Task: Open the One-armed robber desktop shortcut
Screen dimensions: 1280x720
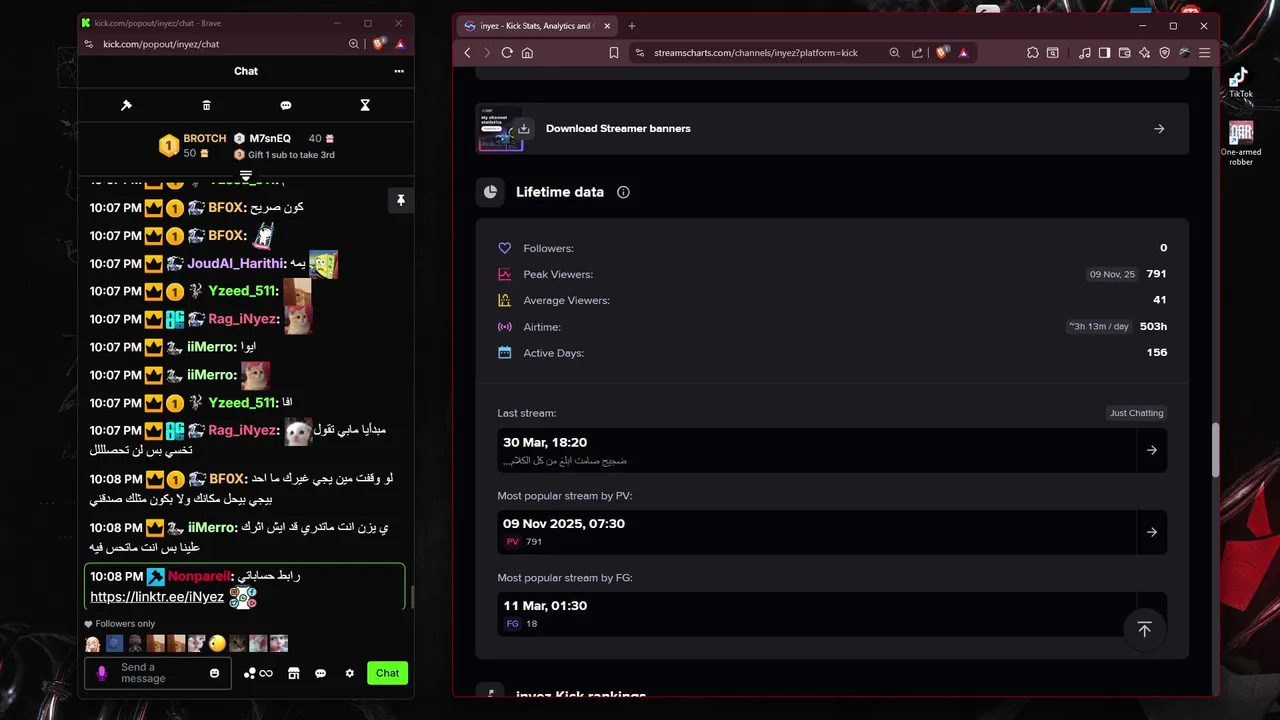Action: click(x=1241, y=144)
